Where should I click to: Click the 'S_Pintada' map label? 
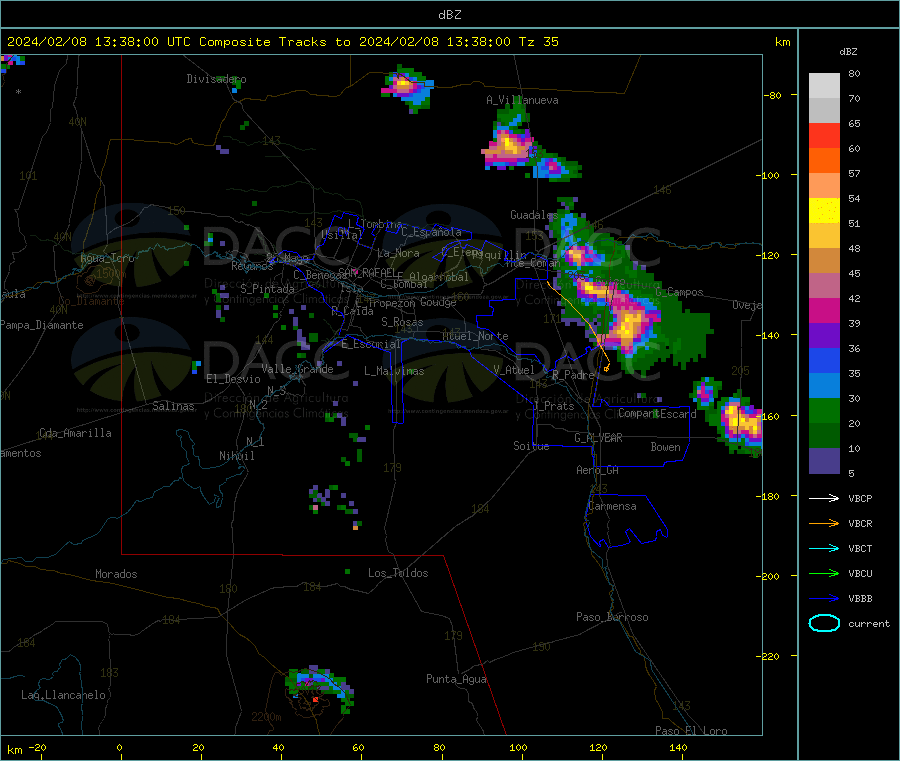tap(267, 289)
